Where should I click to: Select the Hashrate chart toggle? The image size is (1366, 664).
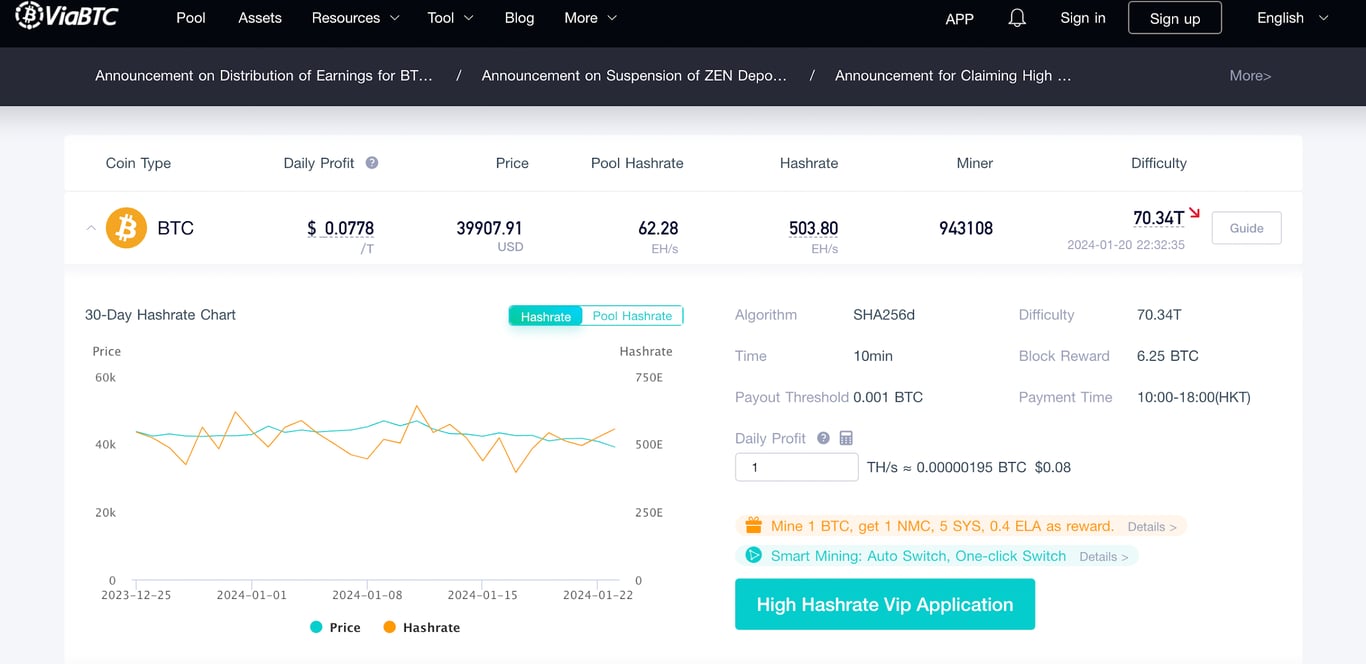546,316
